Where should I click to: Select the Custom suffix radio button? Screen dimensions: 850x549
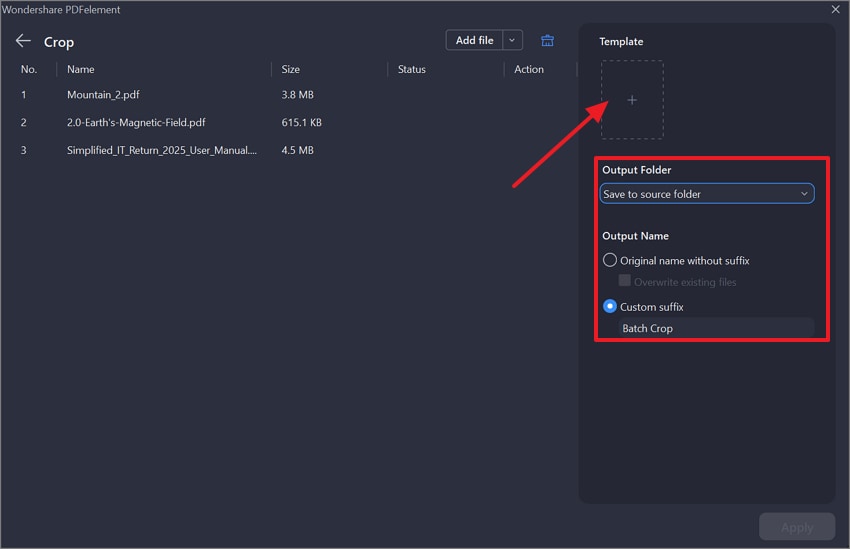pos(610,306)
